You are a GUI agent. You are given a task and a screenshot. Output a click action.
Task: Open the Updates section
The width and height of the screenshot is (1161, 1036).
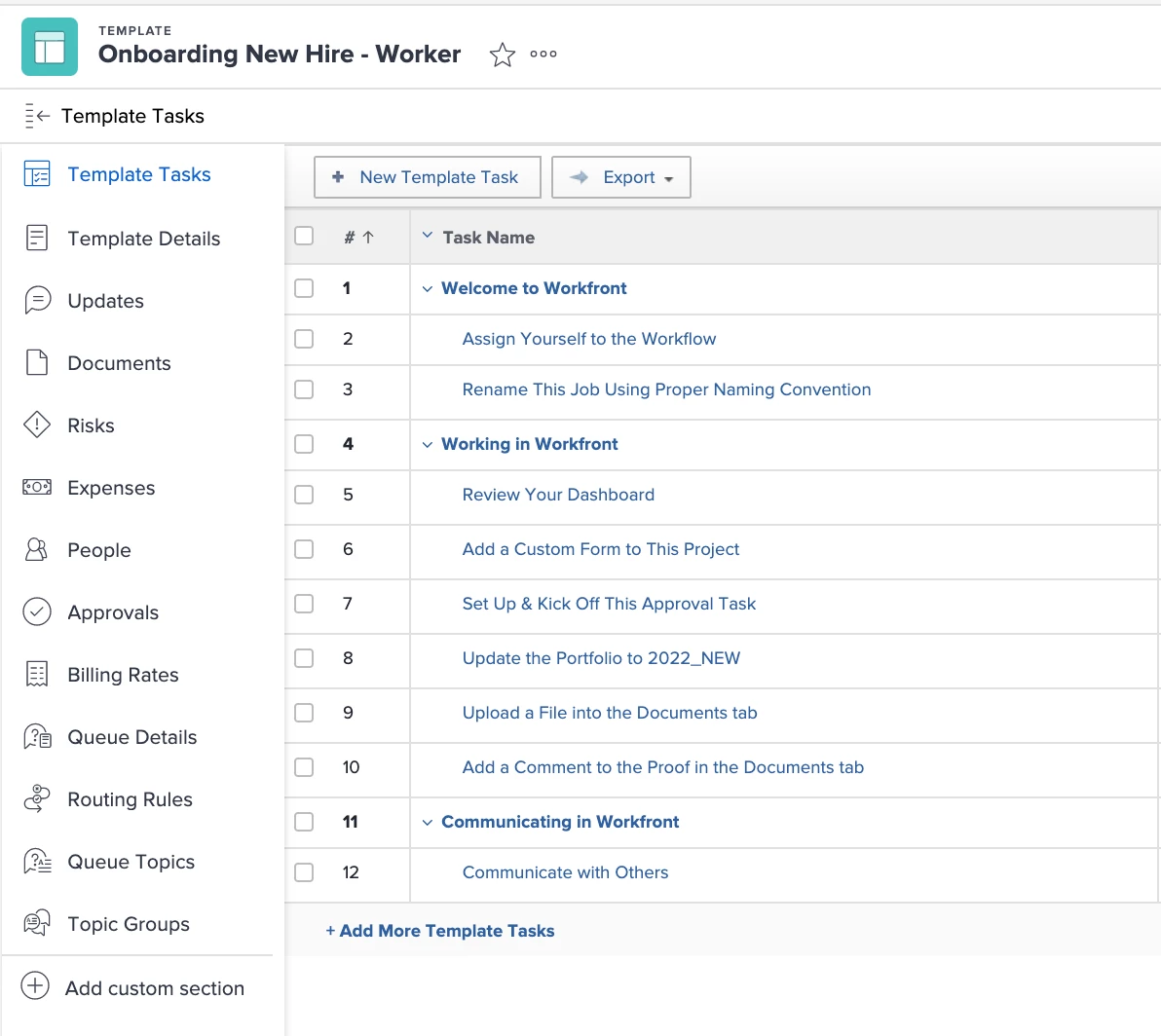[x=106, y=301]
